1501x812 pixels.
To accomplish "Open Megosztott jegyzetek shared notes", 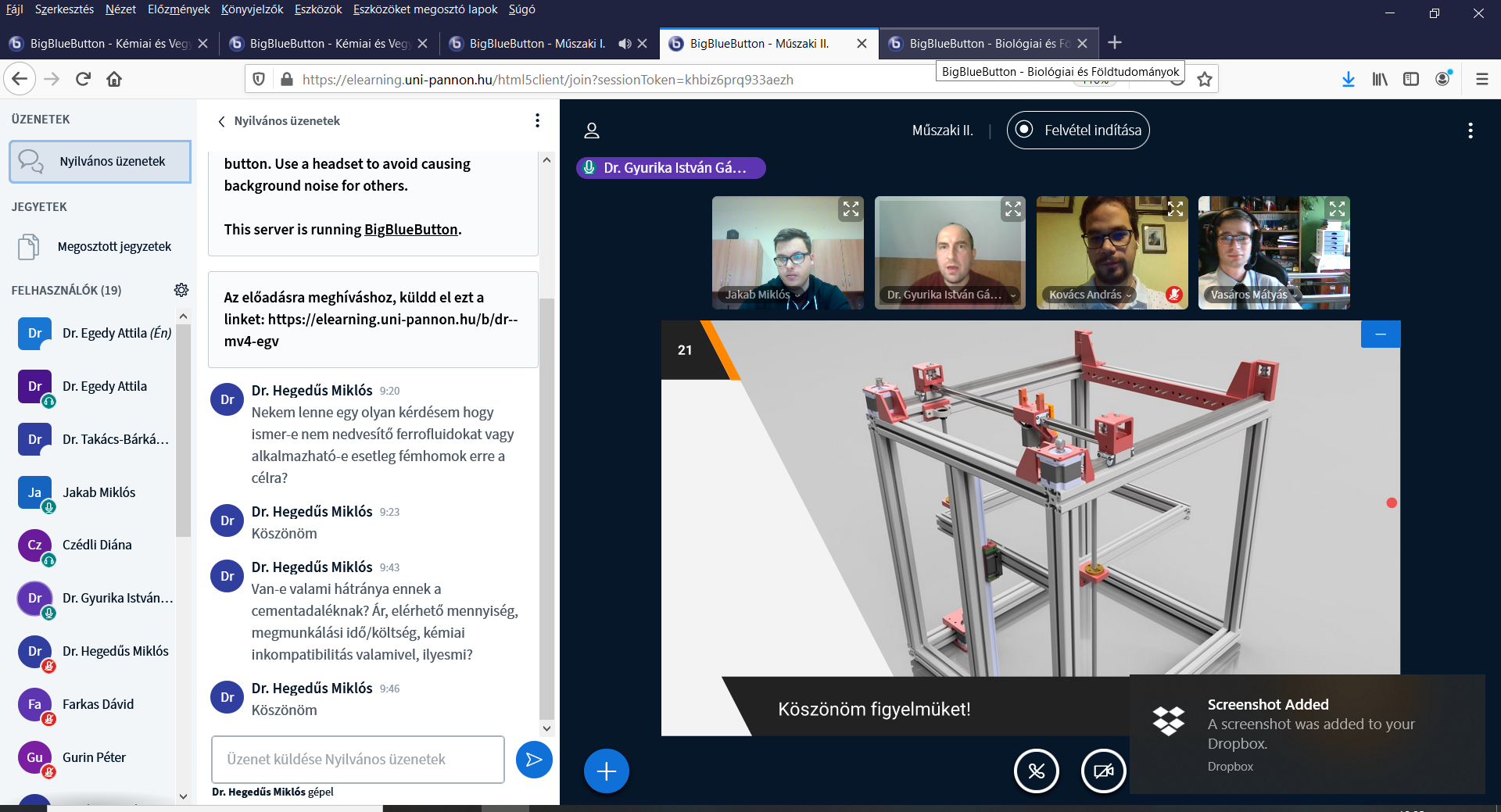I will point(114,247).
